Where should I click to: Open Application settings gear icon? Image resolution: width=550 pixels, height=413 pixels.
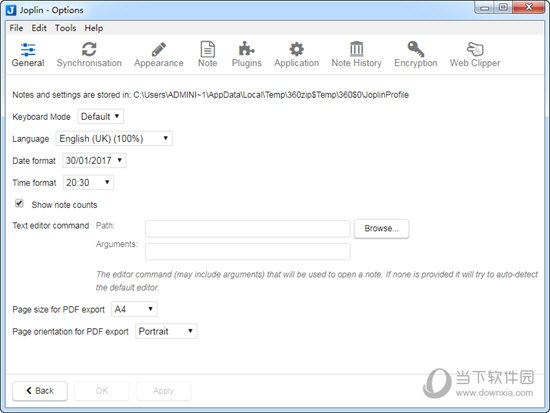[x=296, y=49]
